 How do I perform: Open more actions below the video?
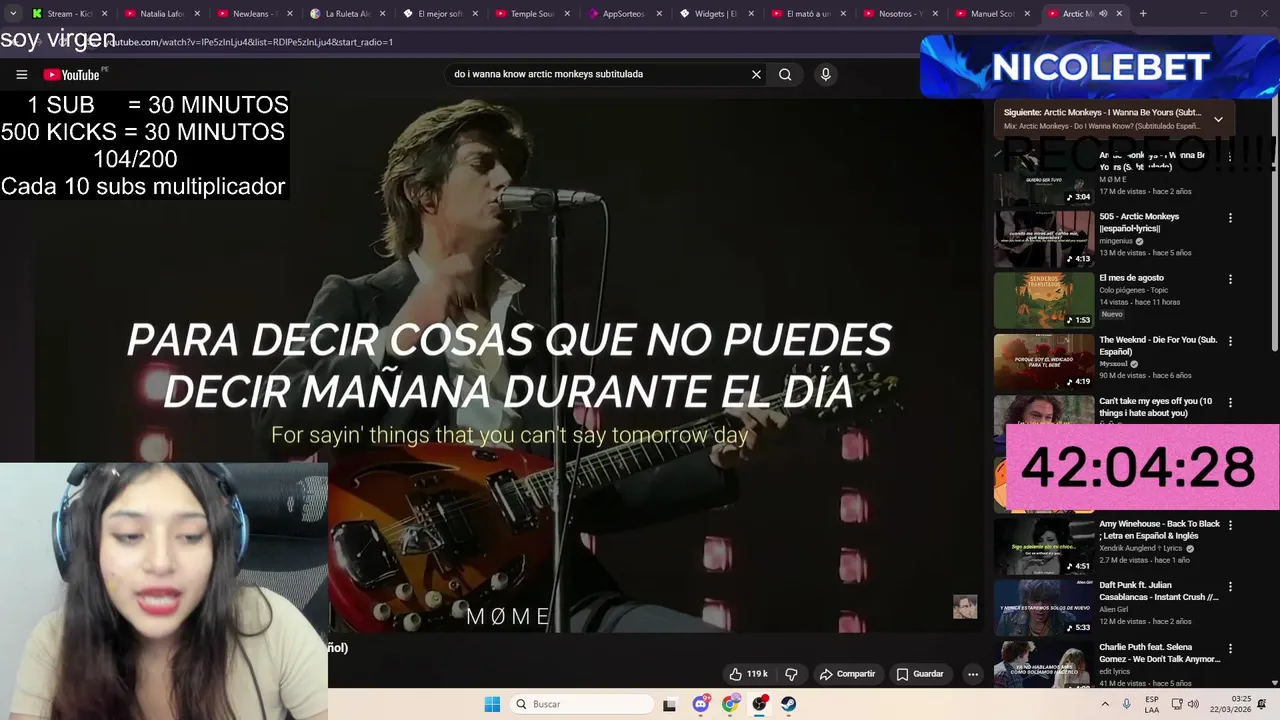point(972,674)
